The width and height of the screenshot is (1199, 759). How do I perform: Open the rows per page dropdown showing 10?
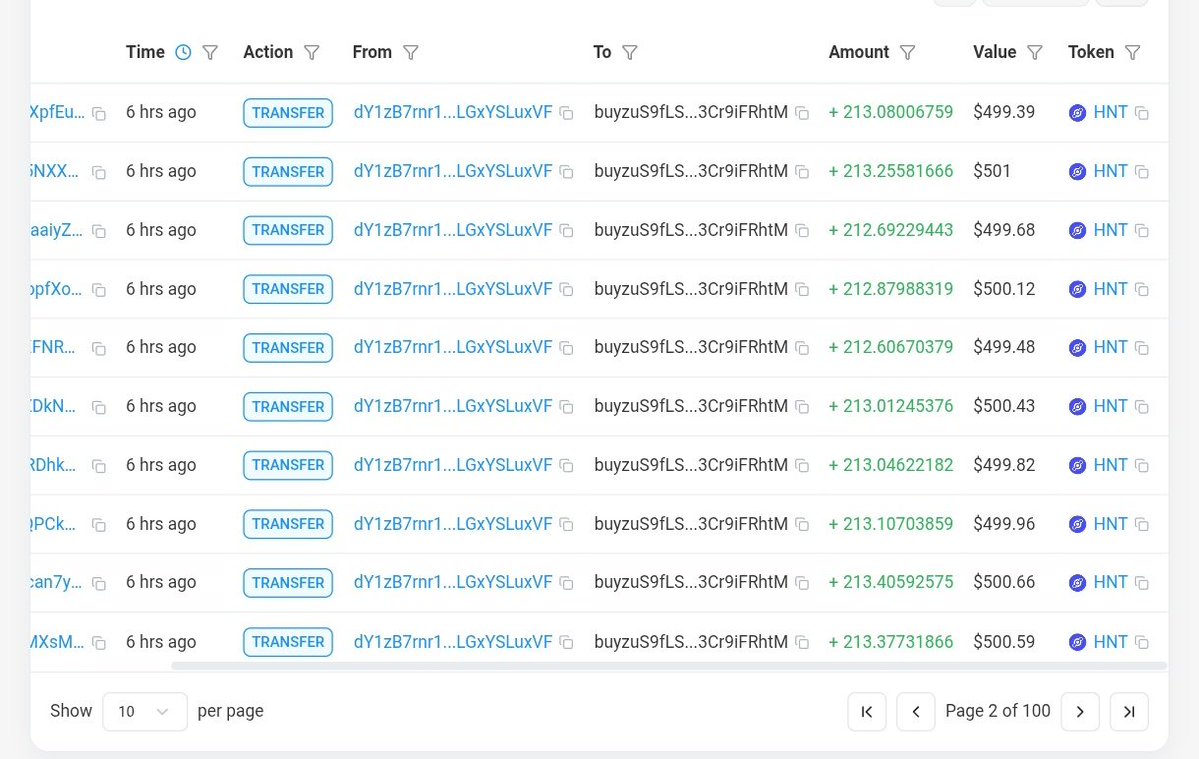click(144, 711)
